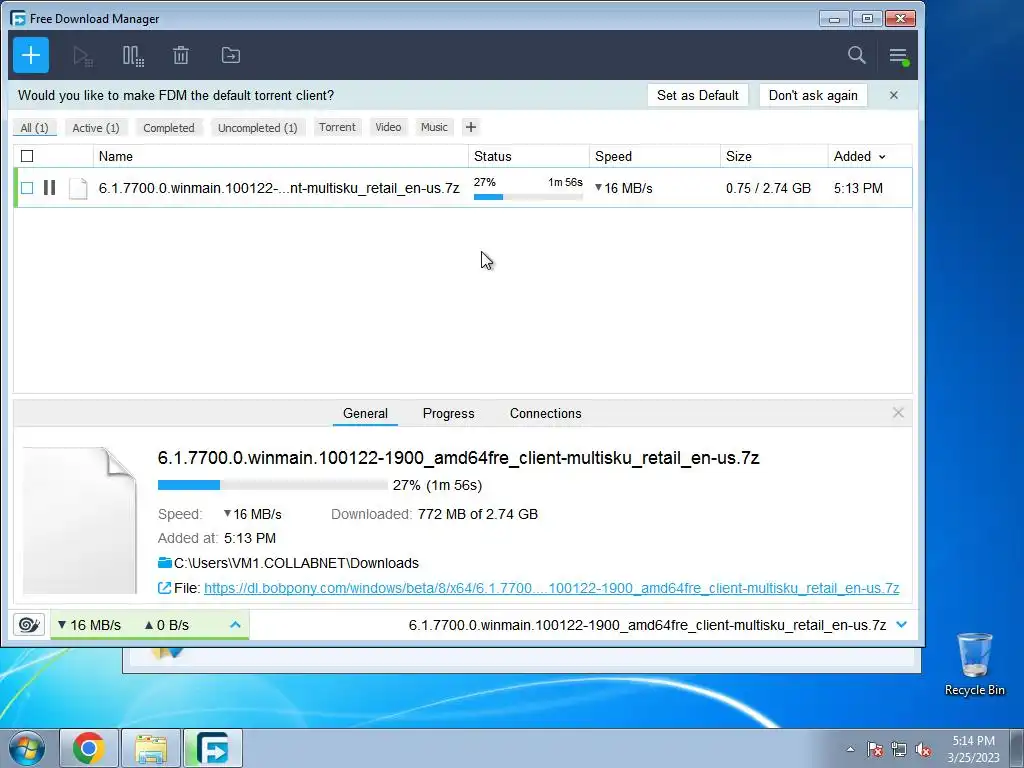
Task: Click the pause selected downloads toolbar icon
Action: [133, 56]
